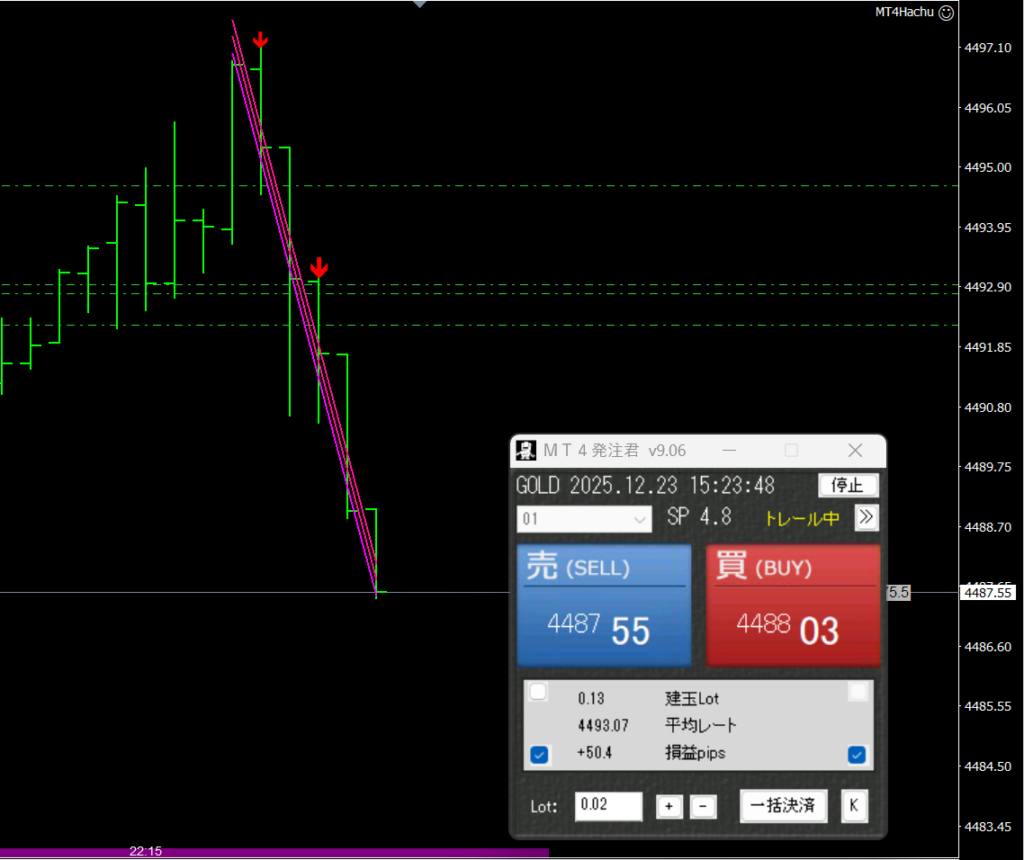Click the MT4 発注君 app icon in title bar

click(x=526, y=450)
